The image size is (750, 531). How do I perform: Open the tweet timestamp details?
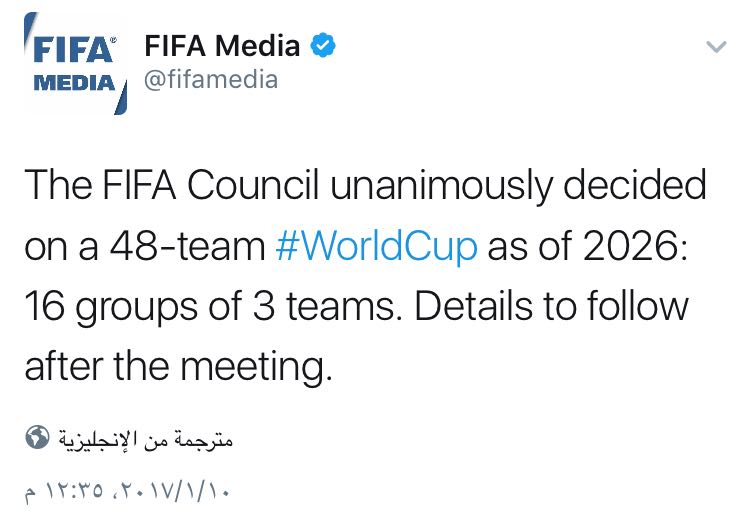[127, 490]
